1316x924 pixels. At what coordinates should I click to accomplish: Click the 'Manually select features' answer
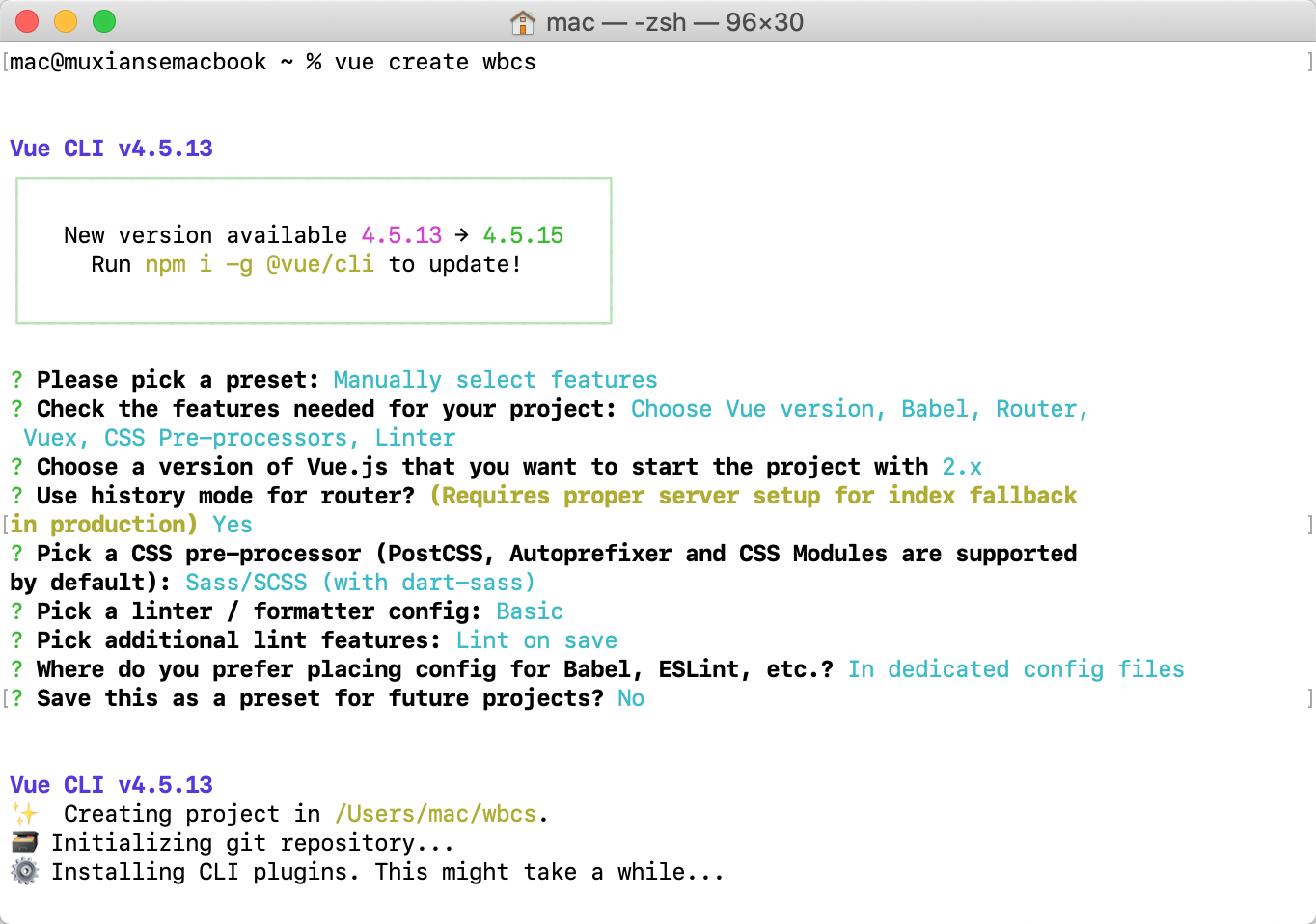coord(495,380)
